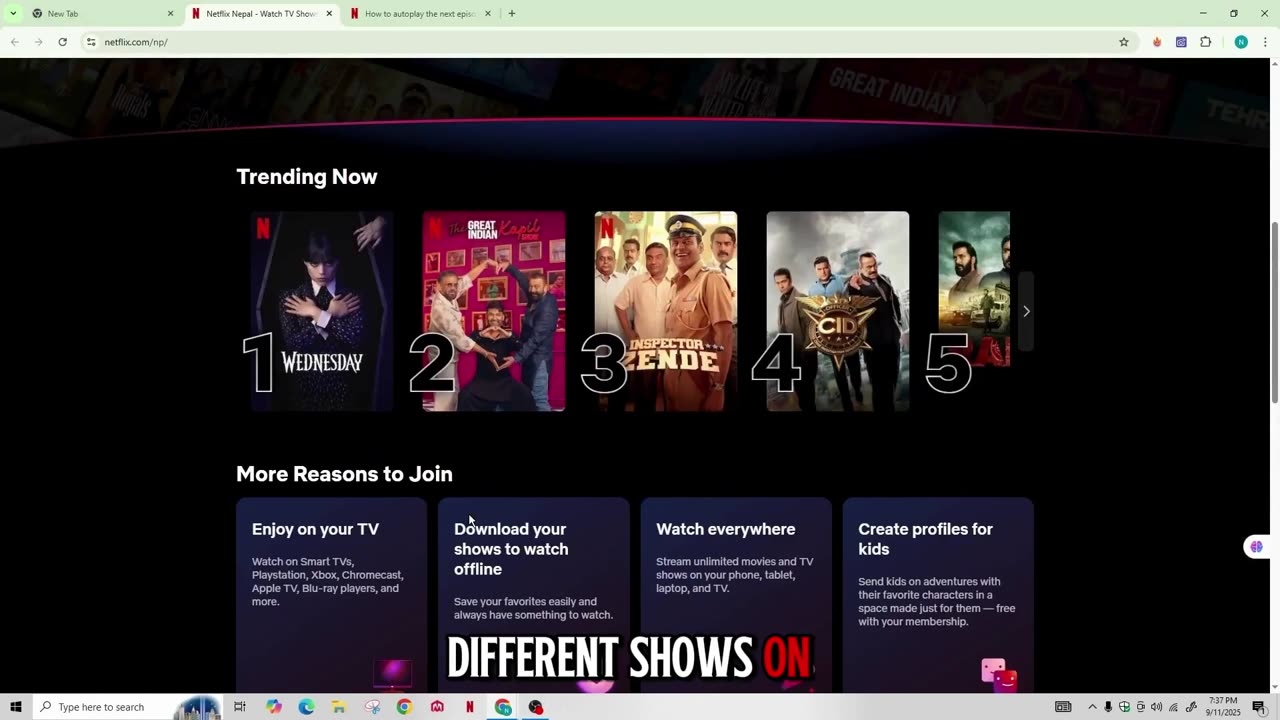Screen dimensions: 1280x720
Task: Open the Inspector Zende poster
Action: (666, 311)
